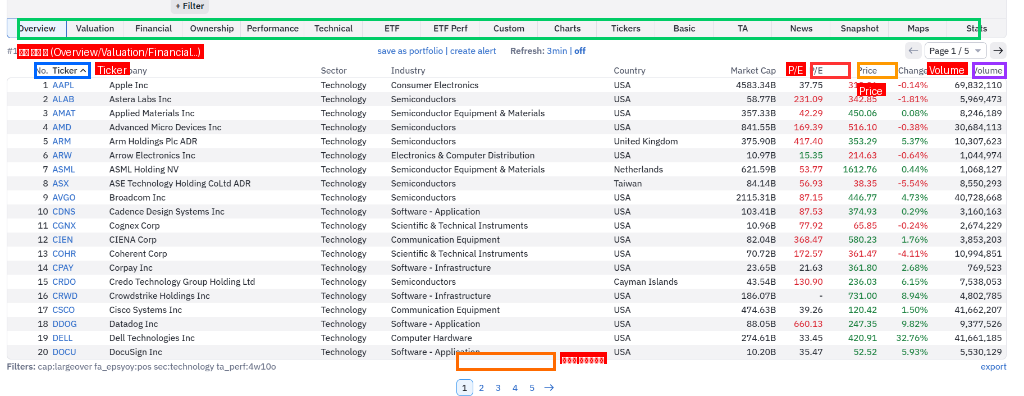
Task: Click the bottom pagination next arrow
Action: [x=549, y=388]
